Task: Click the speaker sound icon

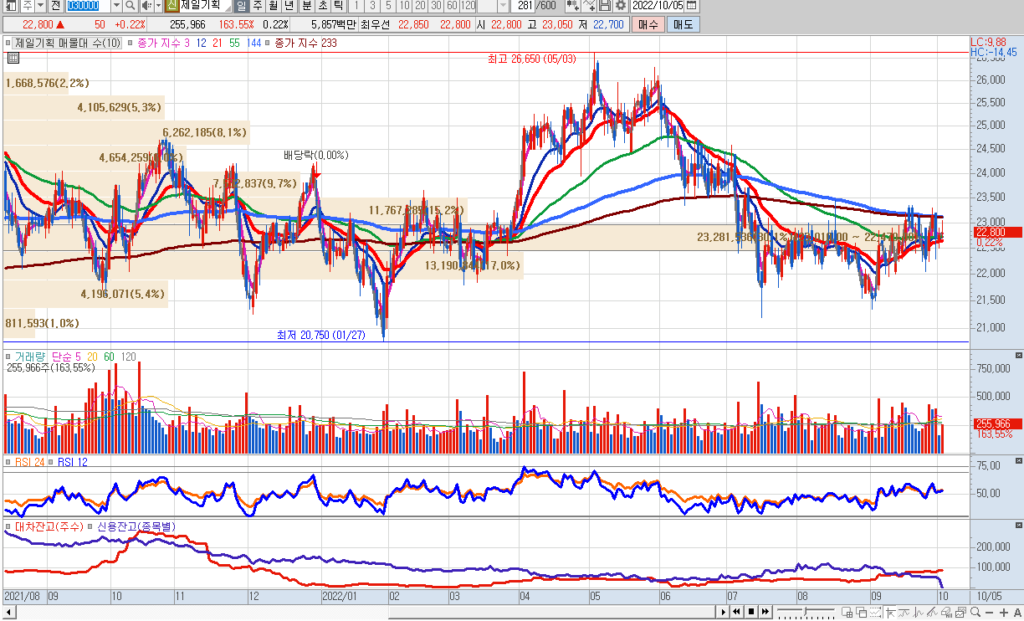Action: pyautogui.click(x=146, y=6)
